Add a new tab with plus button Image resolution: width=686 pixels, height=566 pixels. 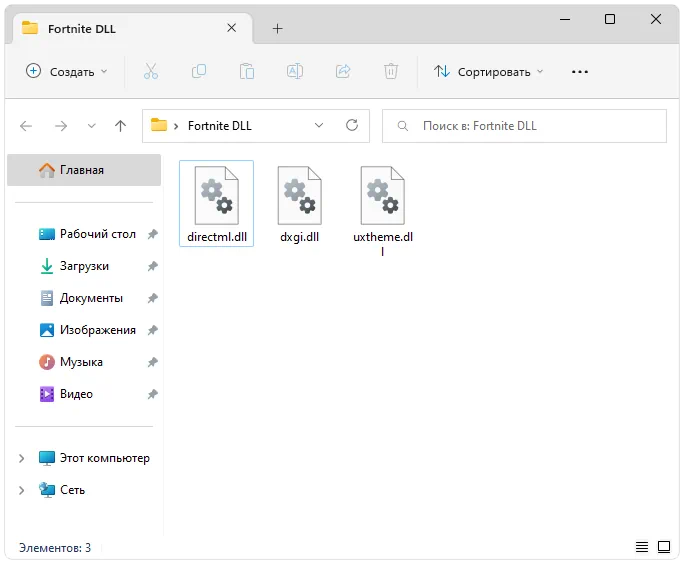point(277,29)
